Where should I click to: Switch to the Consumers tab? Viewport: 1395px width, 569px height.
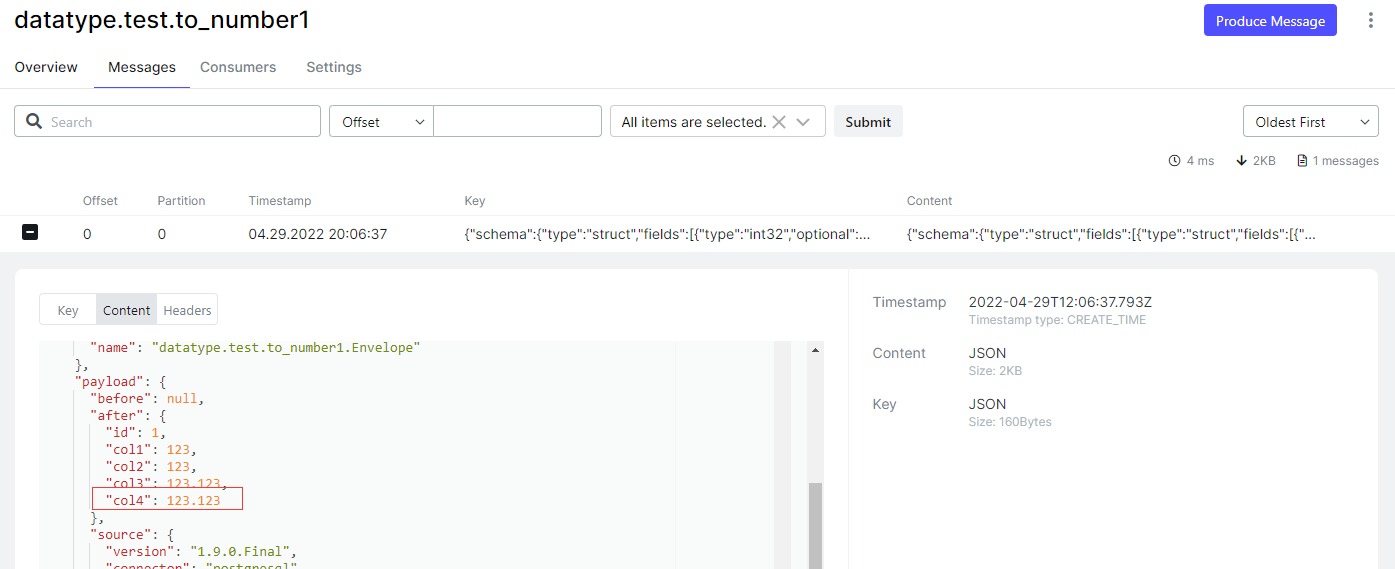(x=238, y=67)
